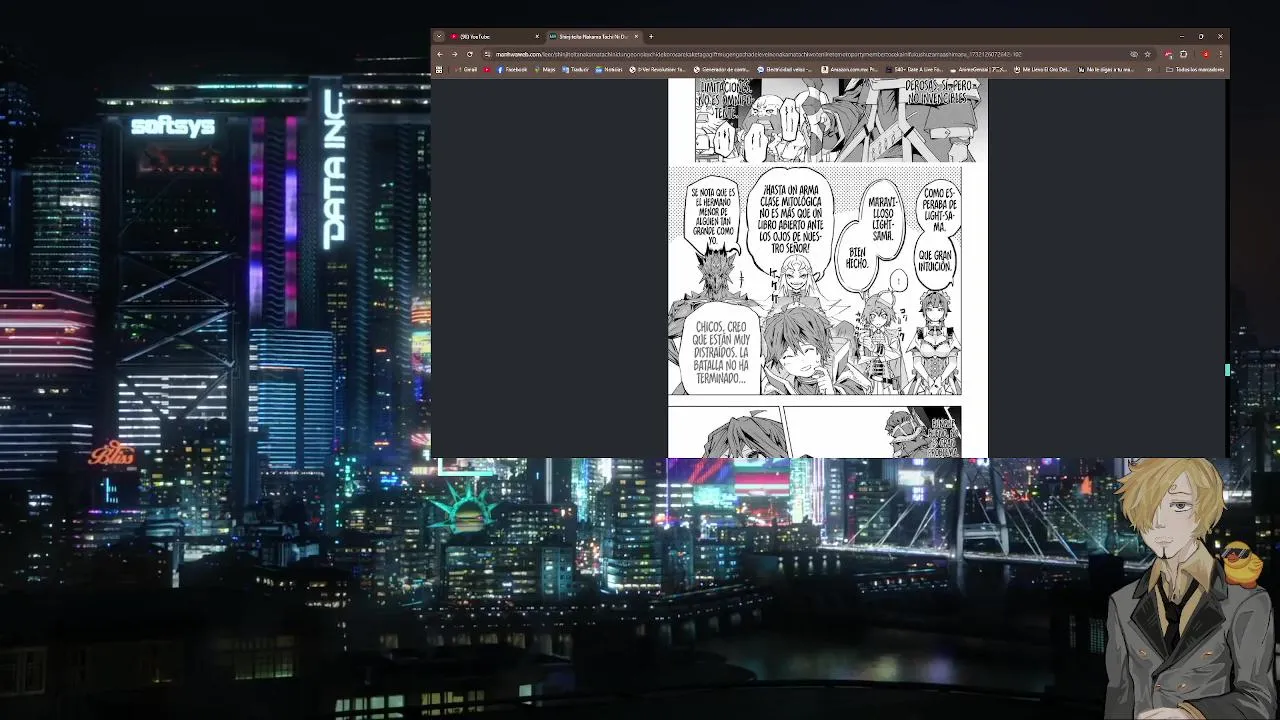The height and width of the screenshot is (720, 1280).
Task: Open the Generador de contr... bookmark
Action: click(x=722, y=69)
